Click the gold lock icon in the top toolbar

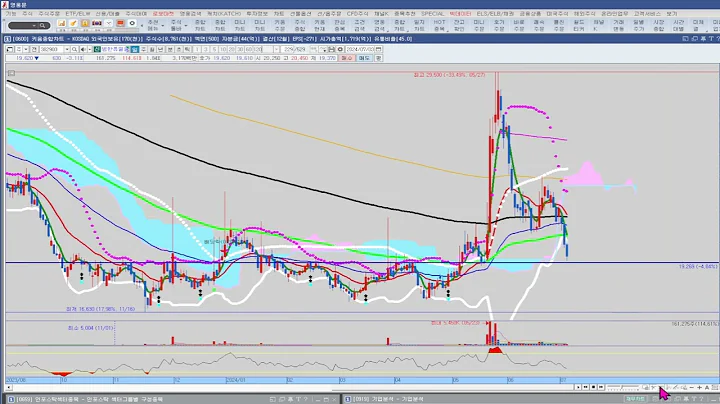coord(85,23)
